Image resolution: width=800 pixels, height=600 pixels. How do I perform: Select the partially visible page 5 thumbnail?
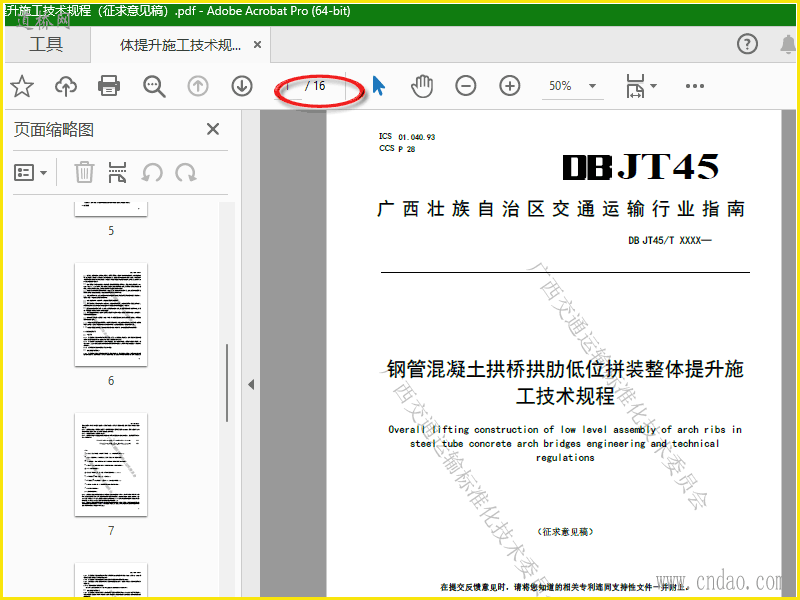pos(111,209)
